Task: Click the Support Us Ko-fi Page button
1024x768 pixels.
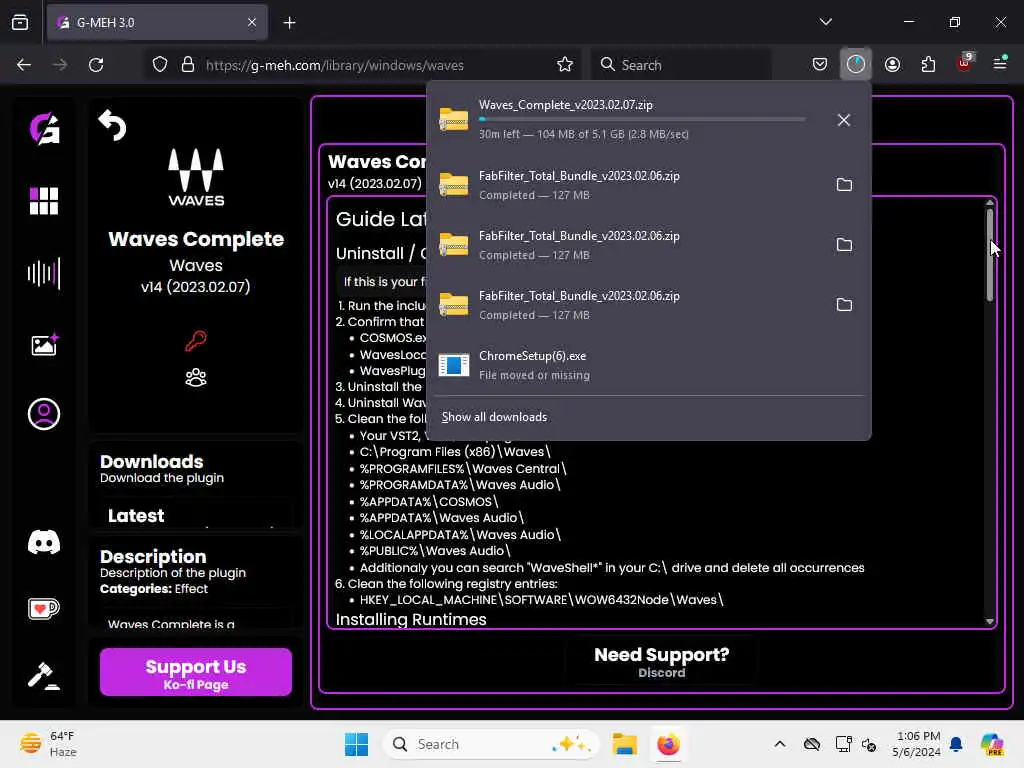Action: click(196, 672)
